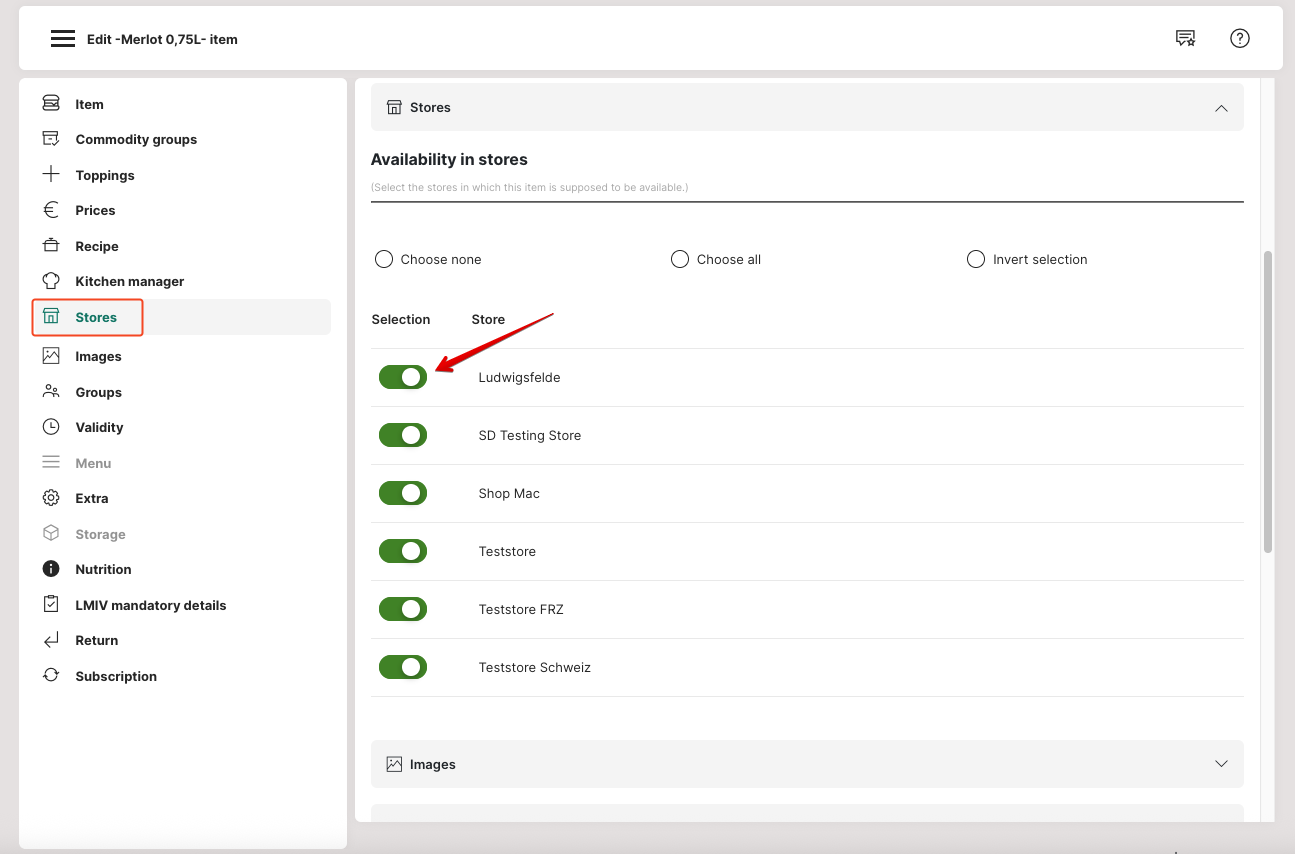Click the Menu lines icon in sidebar
This screenshot has width=1295, height=854.
51,463
